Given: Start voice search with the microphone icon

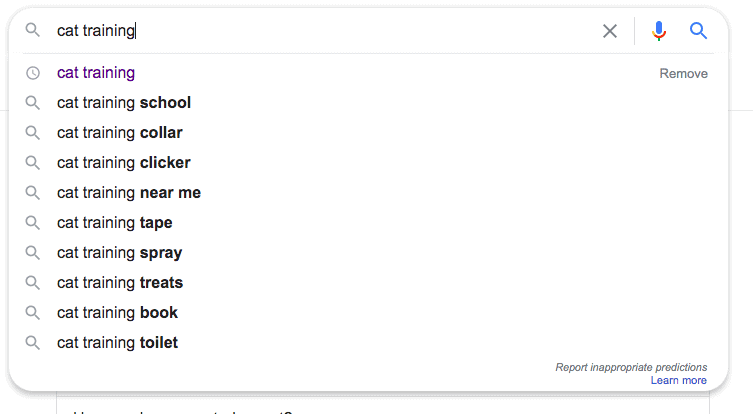Looking at the screenshot, I should 659,31.
